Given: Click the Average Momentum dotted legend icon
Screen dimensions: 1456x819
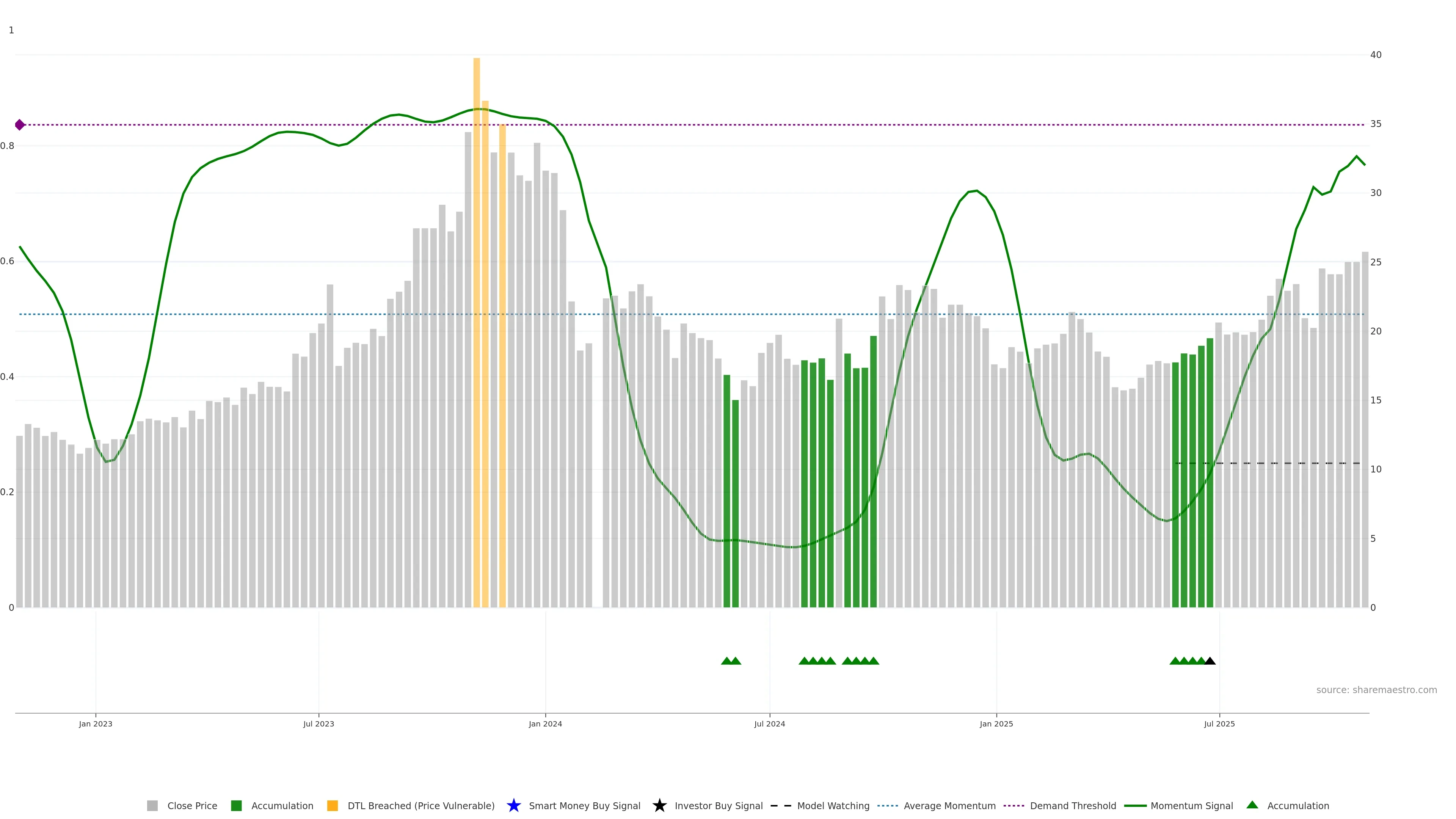Looking at the screenshot, I should pyautogui.click(x=887, y=805).
